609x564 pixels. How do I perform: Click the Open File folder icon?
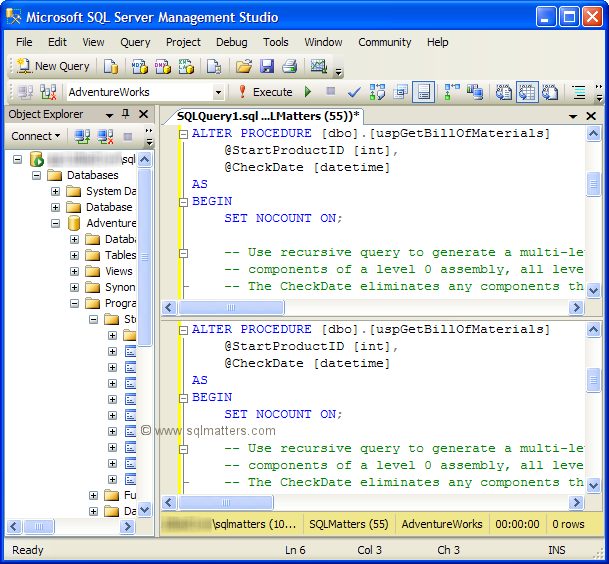click(x=244, y=66)
